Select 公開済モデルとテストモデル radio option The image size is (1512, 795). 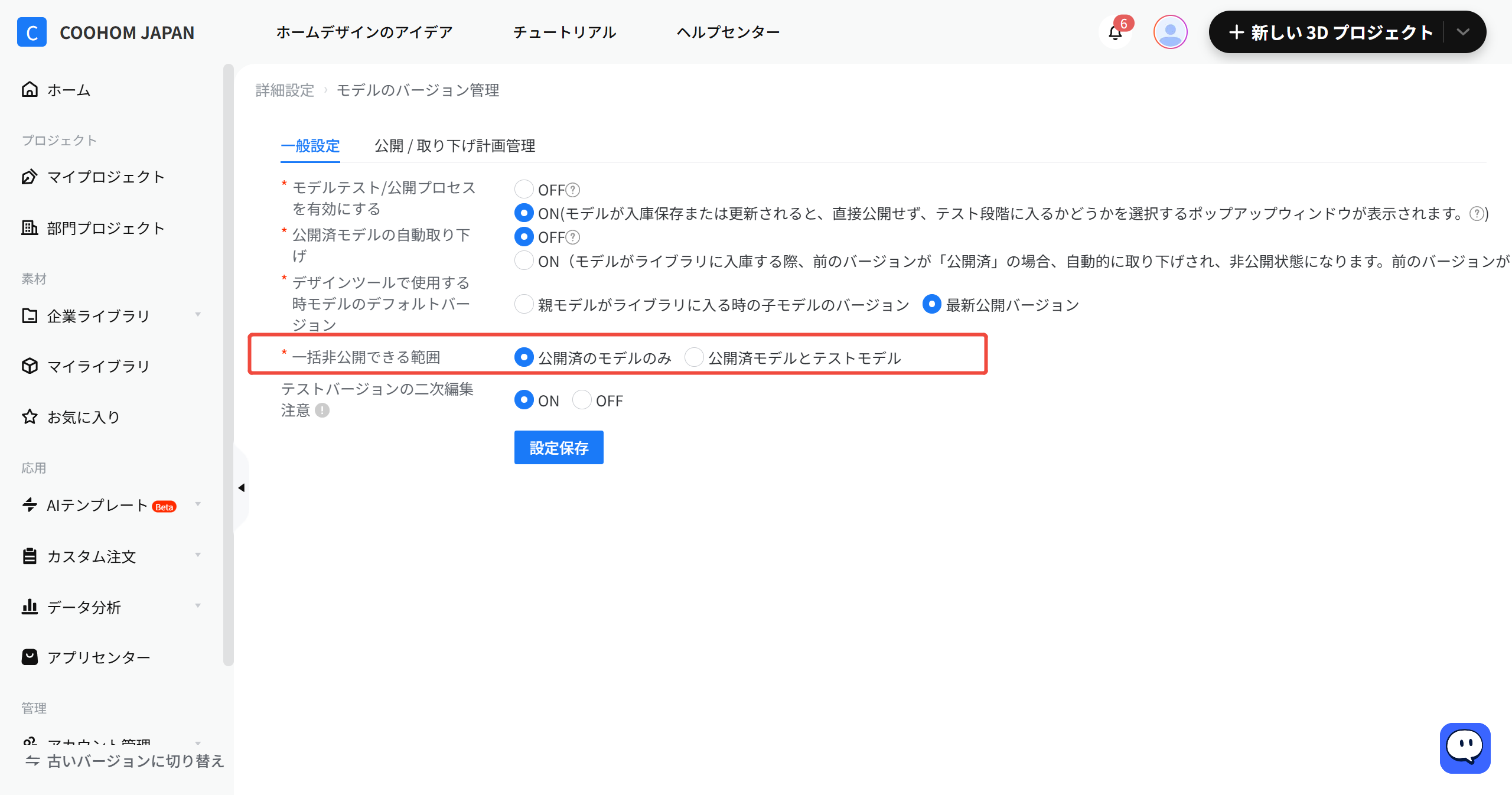(694, 357)
